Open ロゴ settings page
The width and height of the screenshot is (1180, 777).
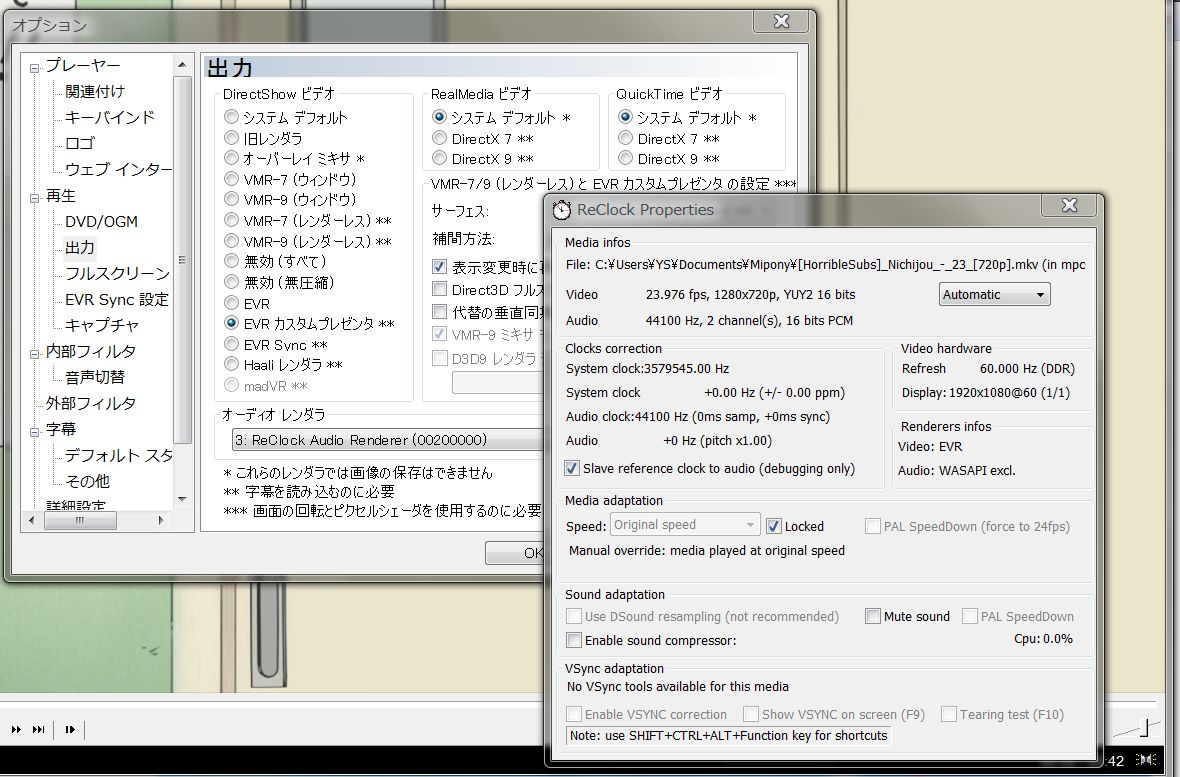coord(80,143)
